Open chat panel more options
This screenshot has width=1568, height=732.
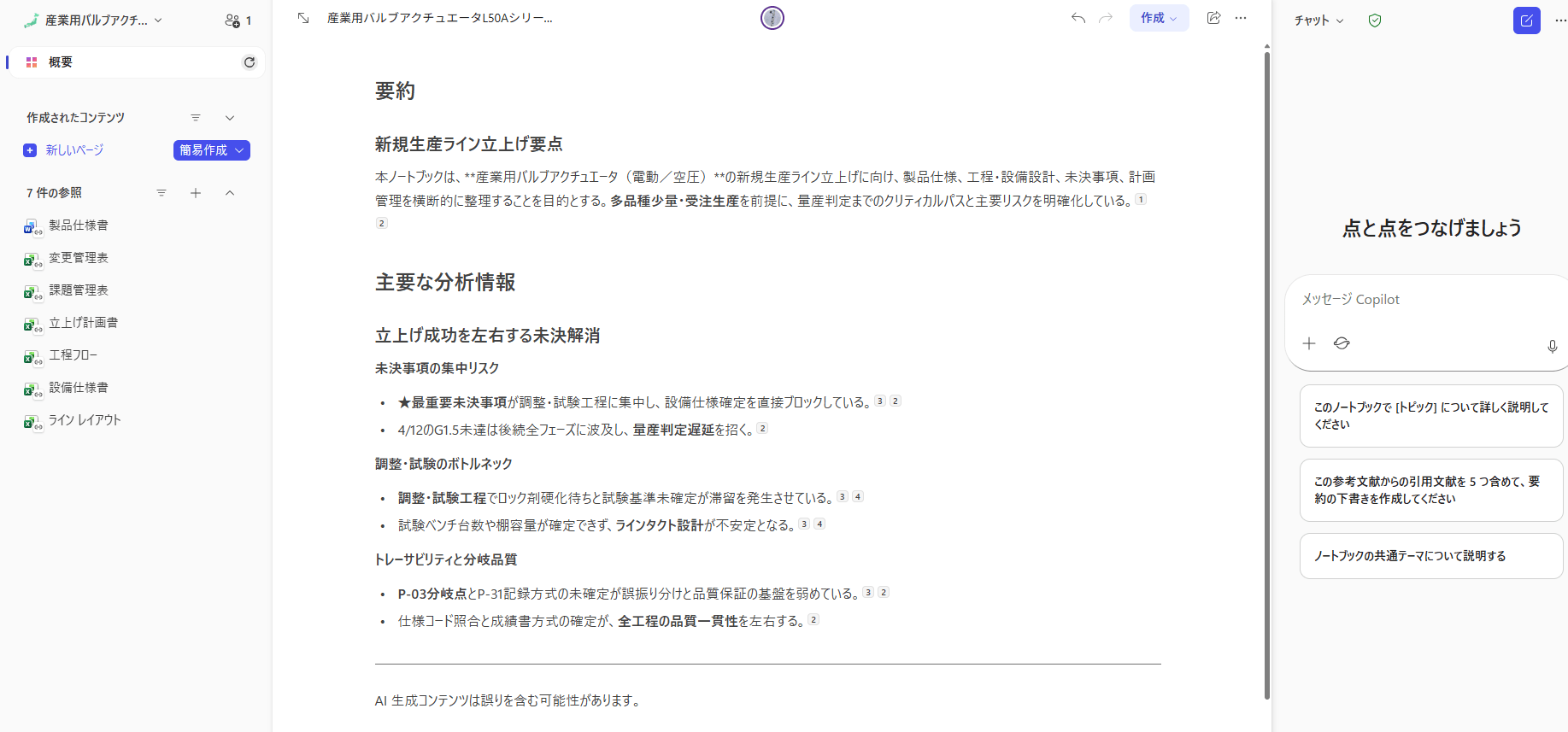point(1560,20)
